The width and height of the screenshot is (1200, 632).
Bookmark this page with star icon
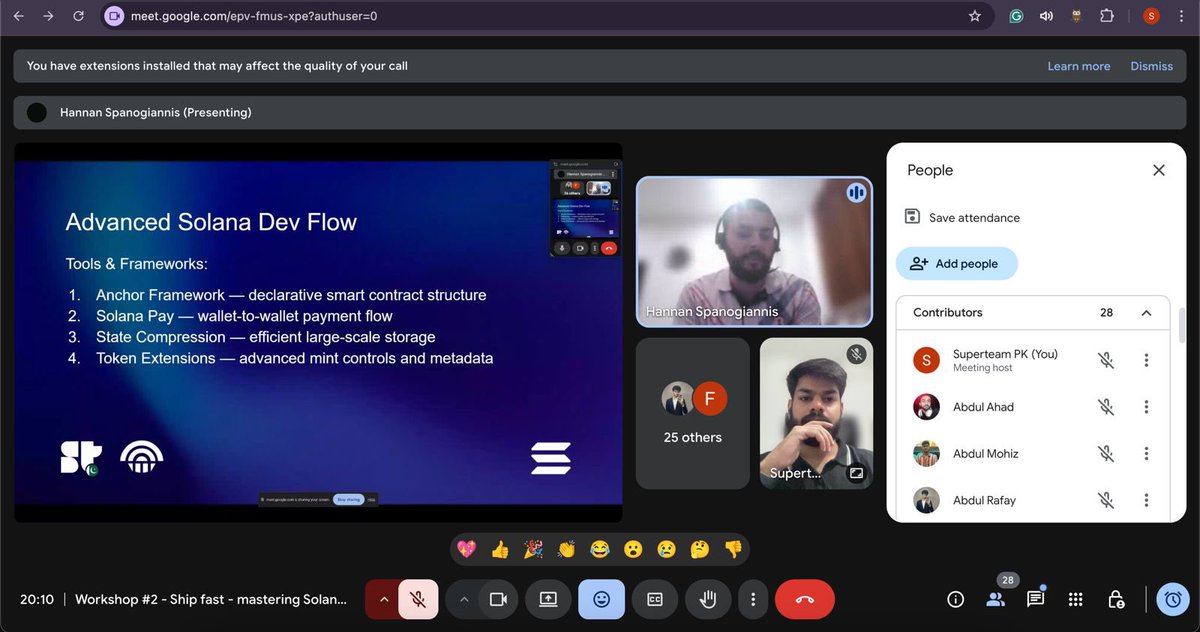974,16
